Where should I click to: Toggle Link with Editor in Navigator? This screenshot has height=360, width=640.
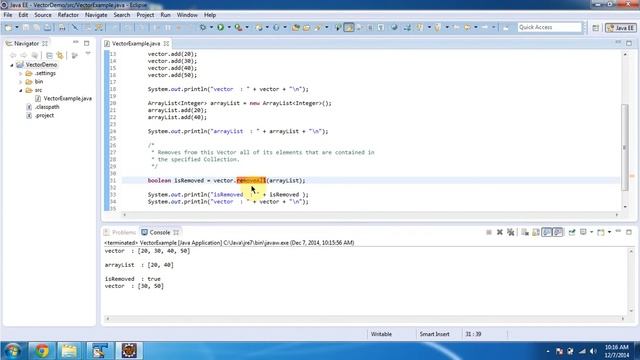click(x=60, y=55)
